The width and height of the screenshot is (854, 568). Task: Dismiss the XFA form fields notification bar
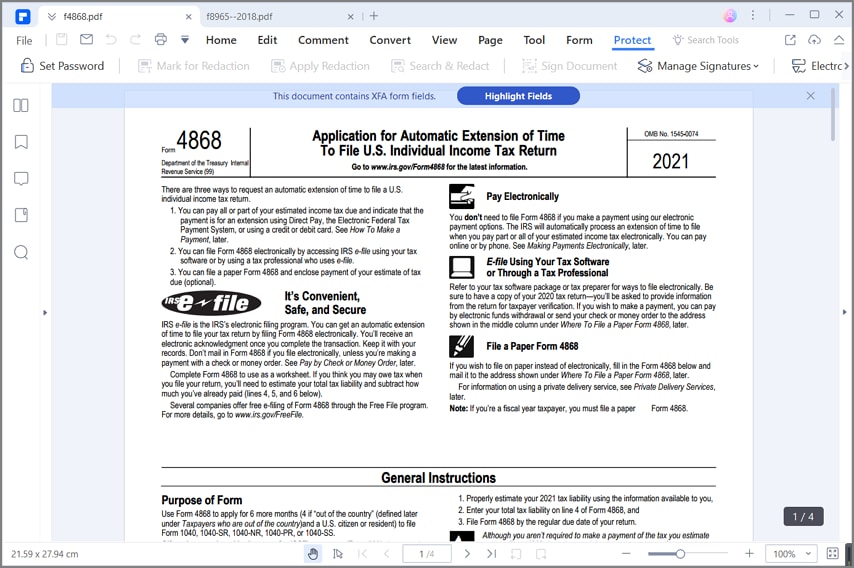[x=810, y=96]
